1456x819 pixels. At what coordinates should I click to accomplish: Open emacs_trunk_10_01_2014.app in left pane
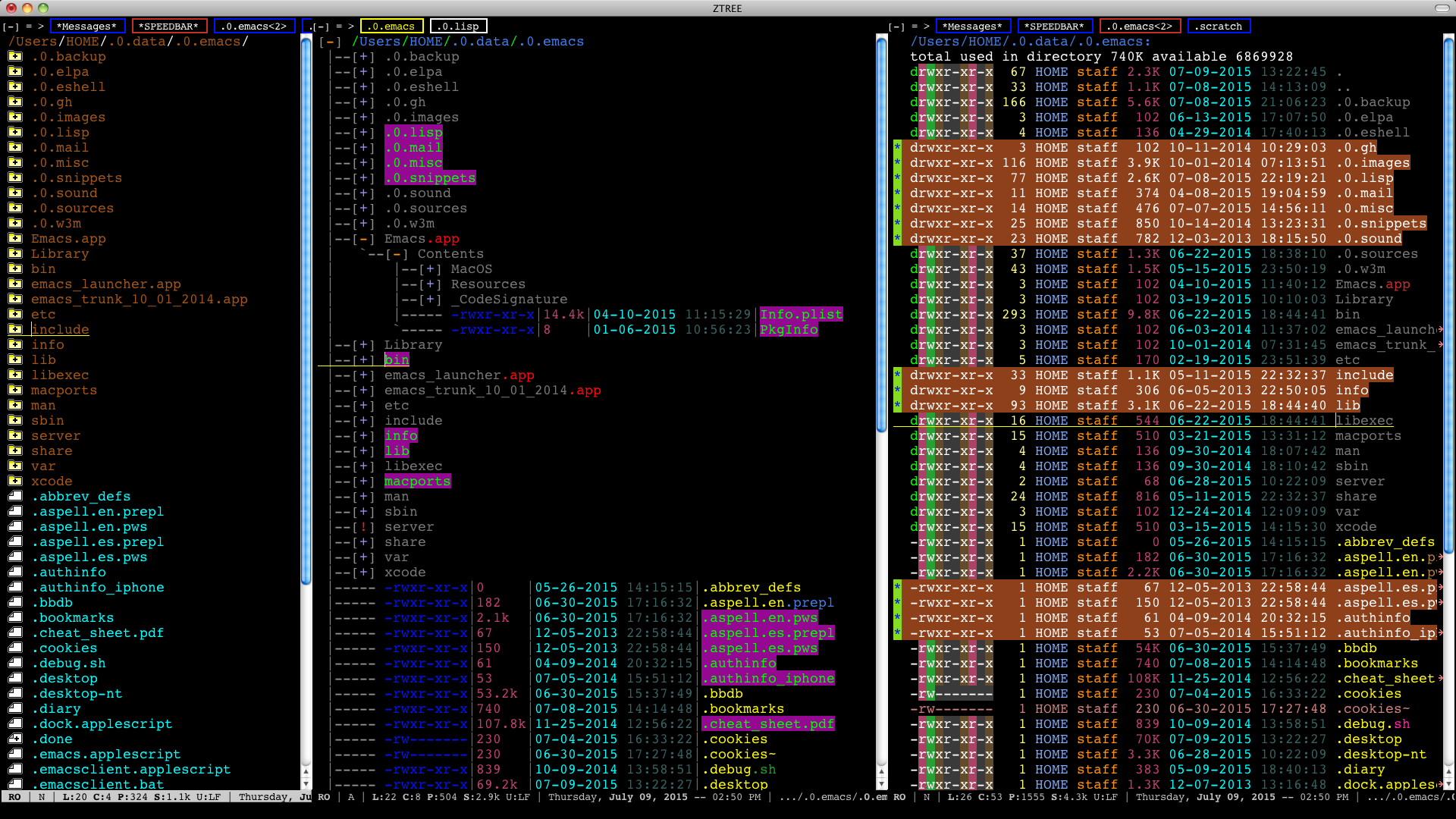140,300
